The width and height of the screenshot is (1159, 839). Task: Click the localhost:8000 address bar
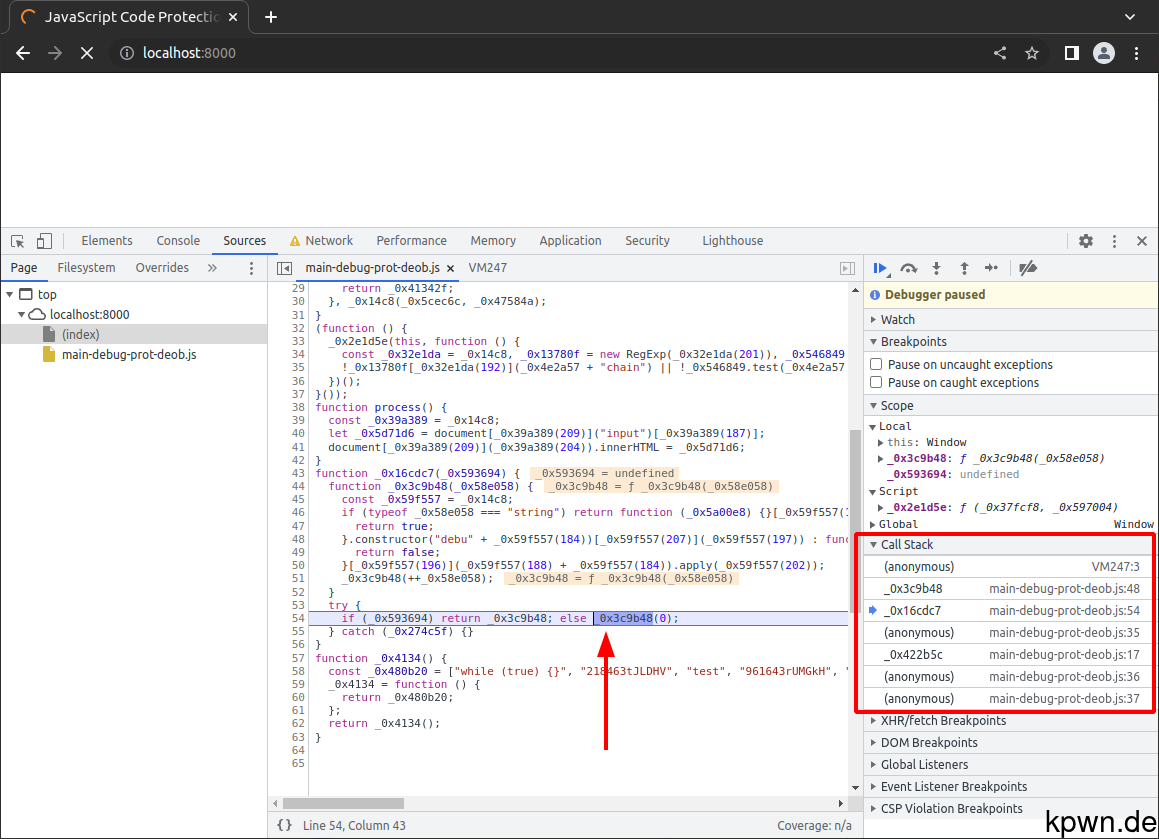coord(188,53)
